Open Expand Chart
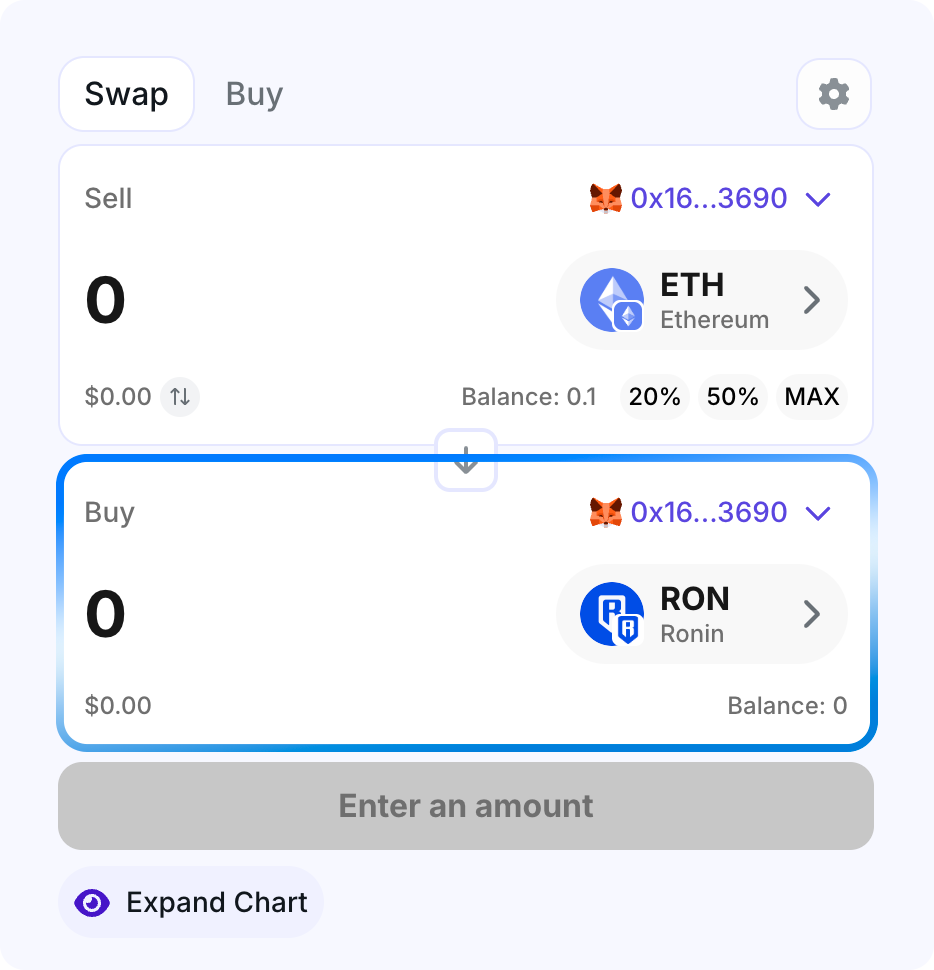The width and height of the screenshot is (934, 970). (x=216, y=902)
